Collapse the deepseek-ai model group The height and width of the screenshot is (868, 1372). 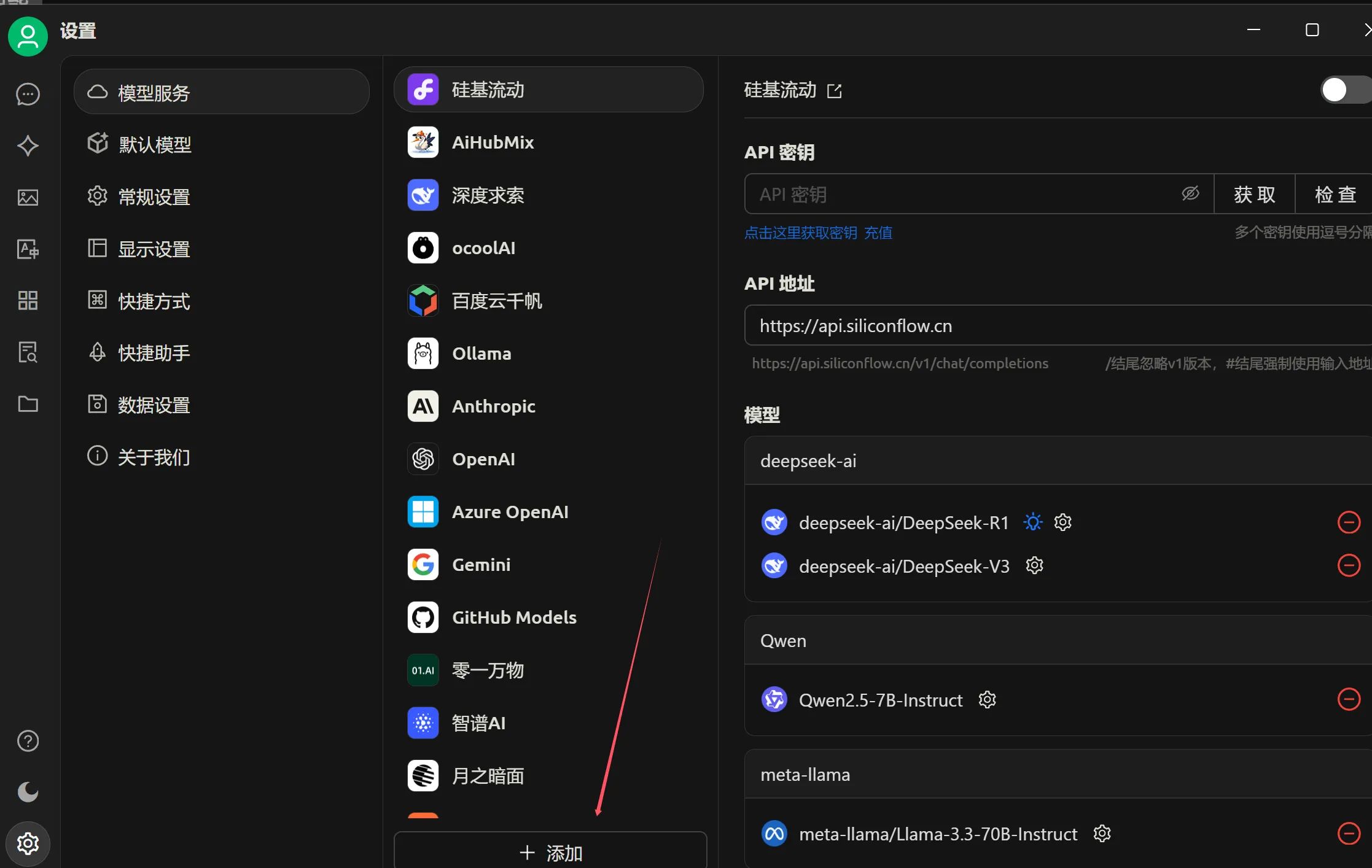click(1058, 461)
